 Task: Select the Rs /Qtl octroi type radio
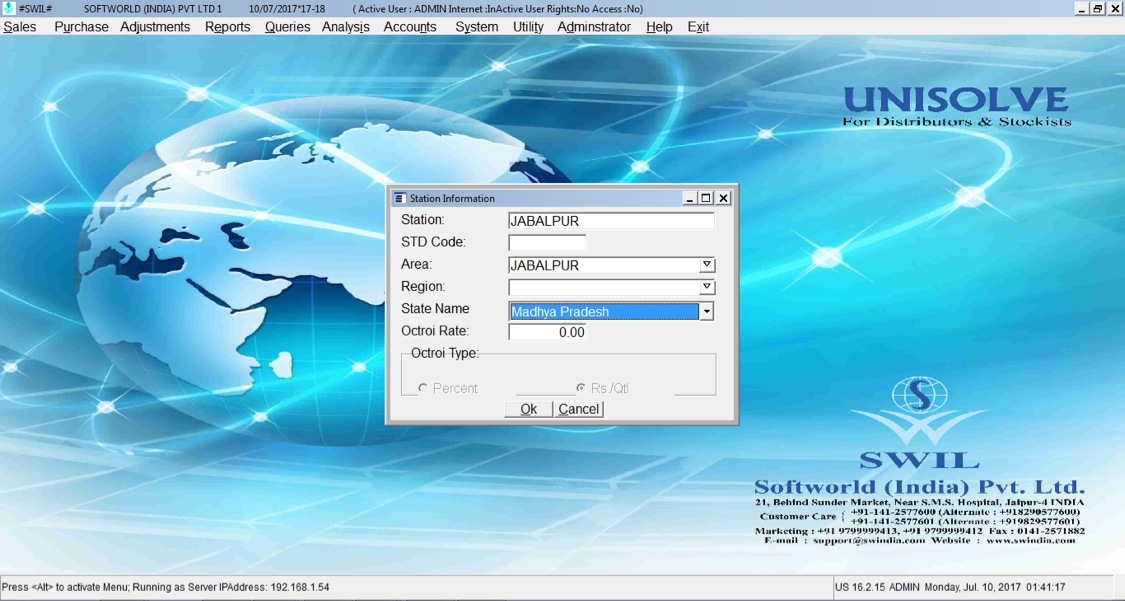(x=581, y=388)
